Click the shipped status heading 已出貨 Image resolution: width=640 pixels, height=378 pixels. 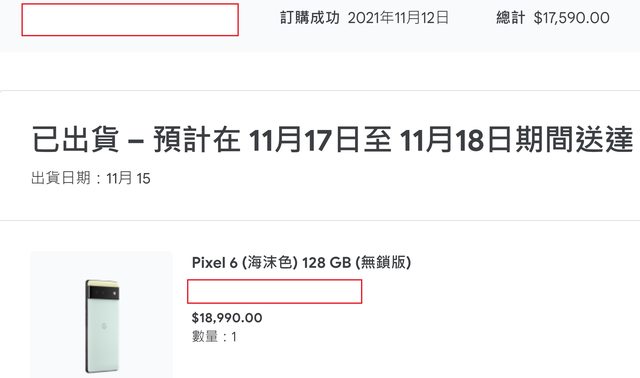75,139
